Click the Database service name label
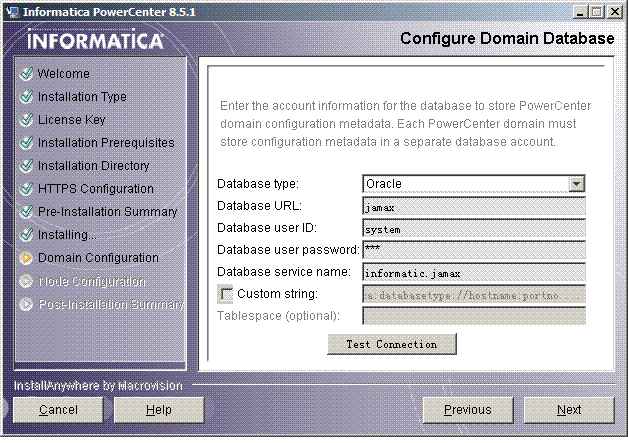This screenshot has width=628, height=443. 284,272
